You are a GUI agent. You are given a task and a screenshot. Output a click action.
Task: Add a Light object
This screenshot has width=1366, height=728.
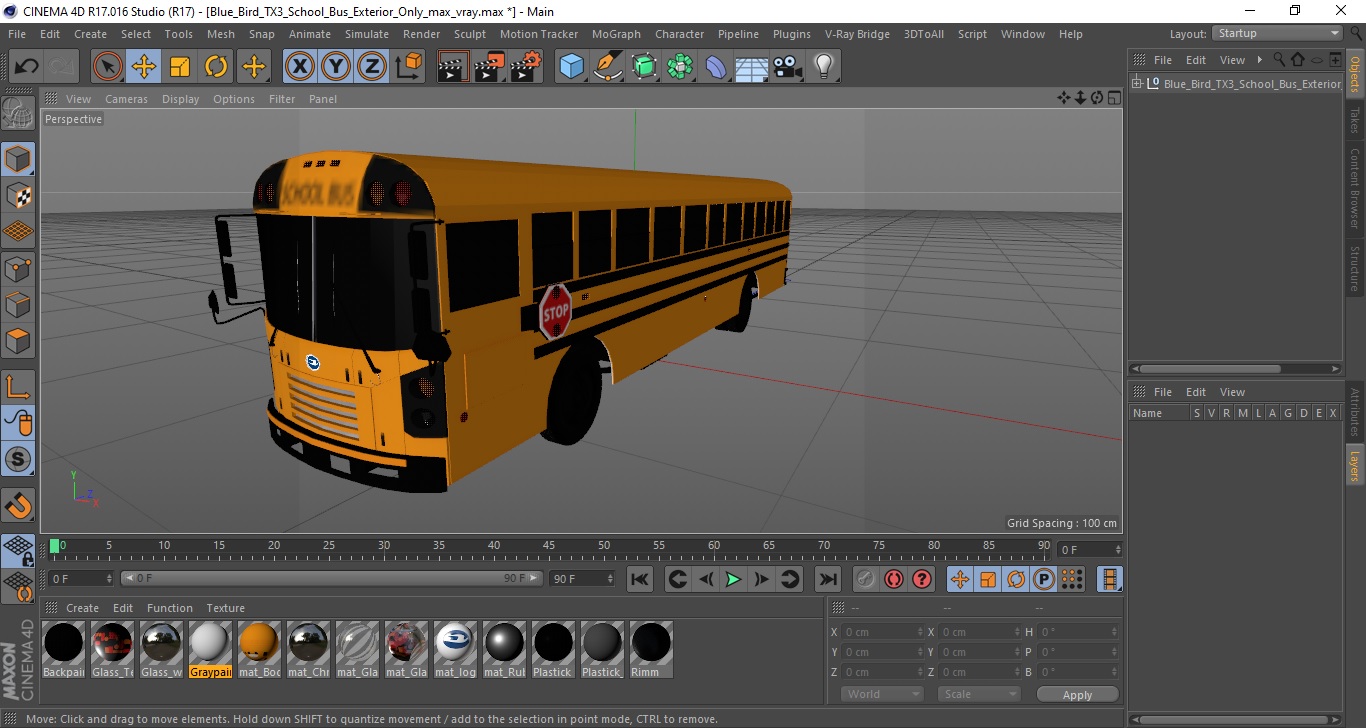pos(823,67)
